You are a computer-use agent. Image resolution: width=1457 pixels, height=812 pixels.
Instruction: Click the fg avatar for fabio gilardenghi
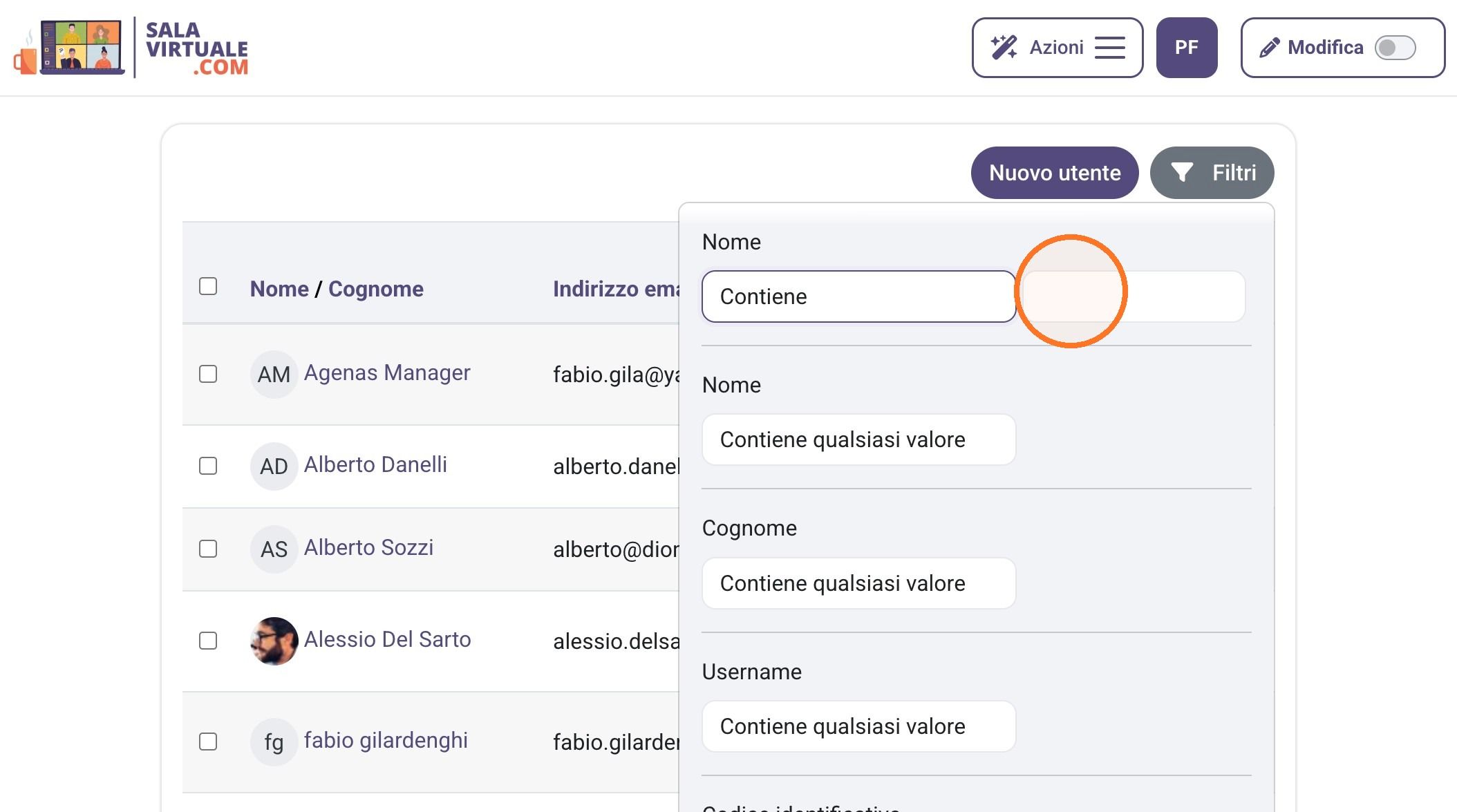point(274,742)
